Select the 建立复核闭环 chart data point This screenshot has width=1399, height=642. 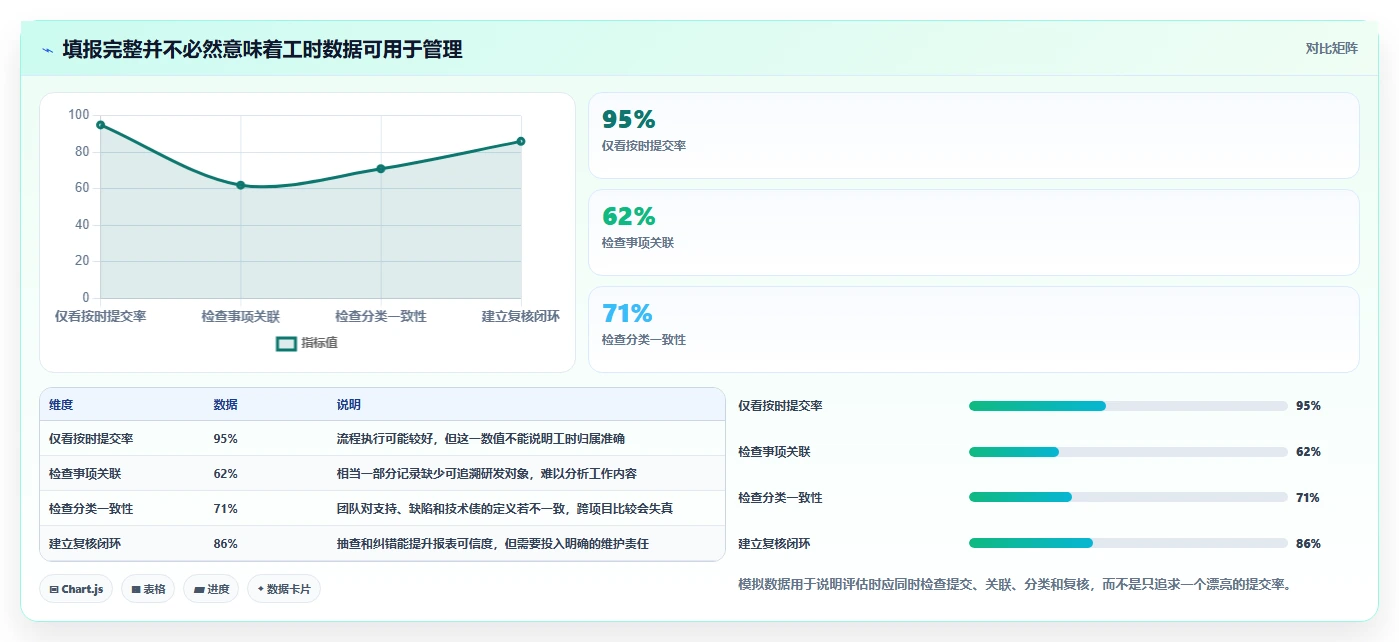[x=521, y=141]
